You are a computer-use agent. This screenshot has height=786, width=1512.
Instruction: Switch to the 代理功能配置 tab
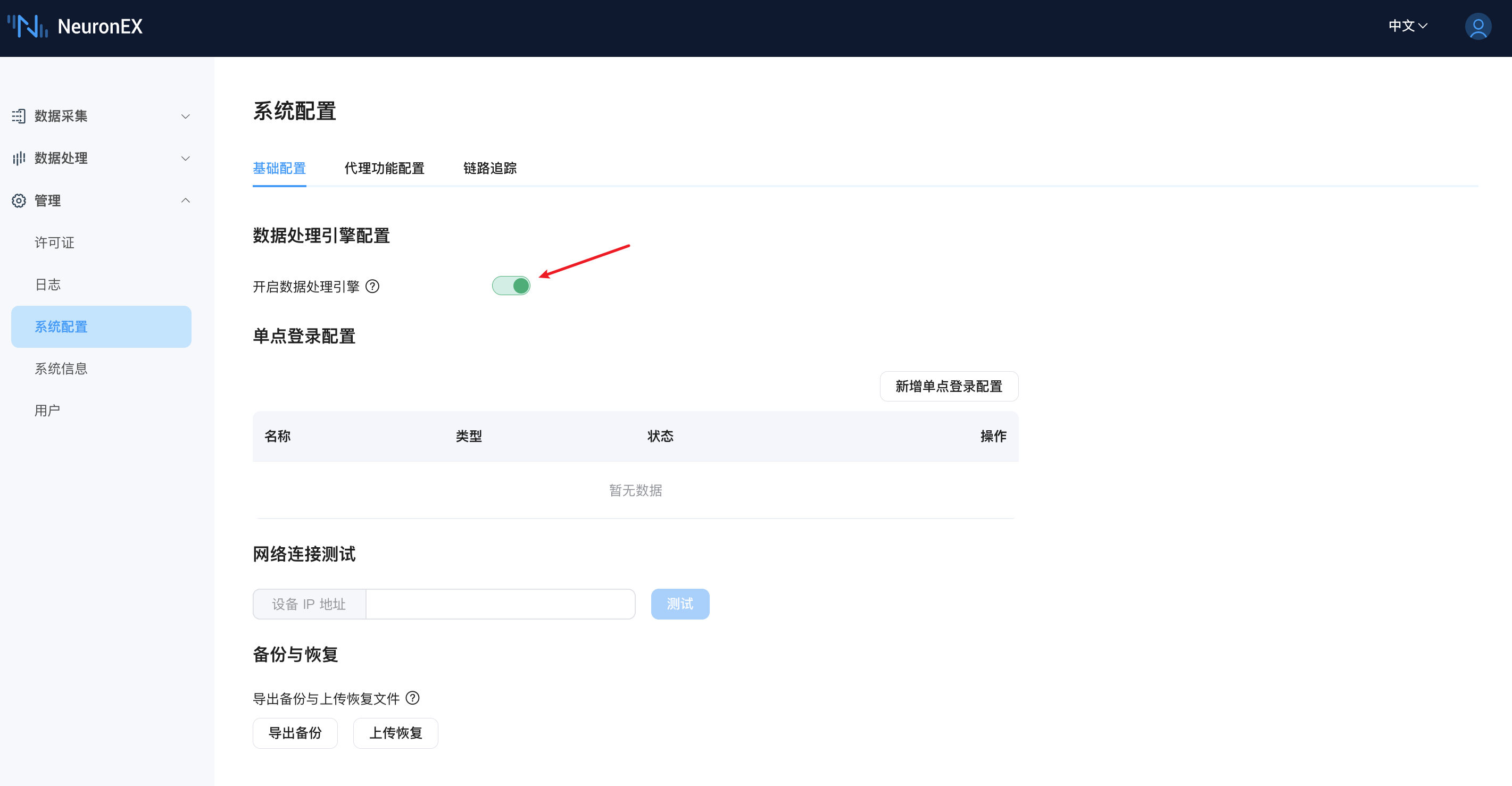[385, 169]
